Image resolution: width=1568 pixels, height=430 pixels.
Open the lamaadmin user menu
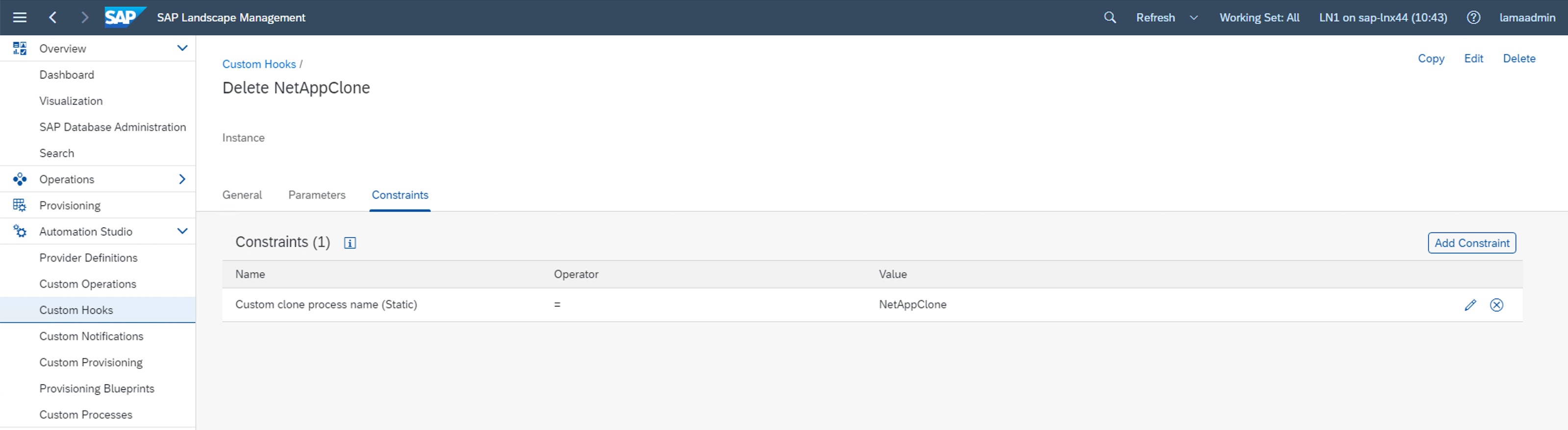point(1527,18)
